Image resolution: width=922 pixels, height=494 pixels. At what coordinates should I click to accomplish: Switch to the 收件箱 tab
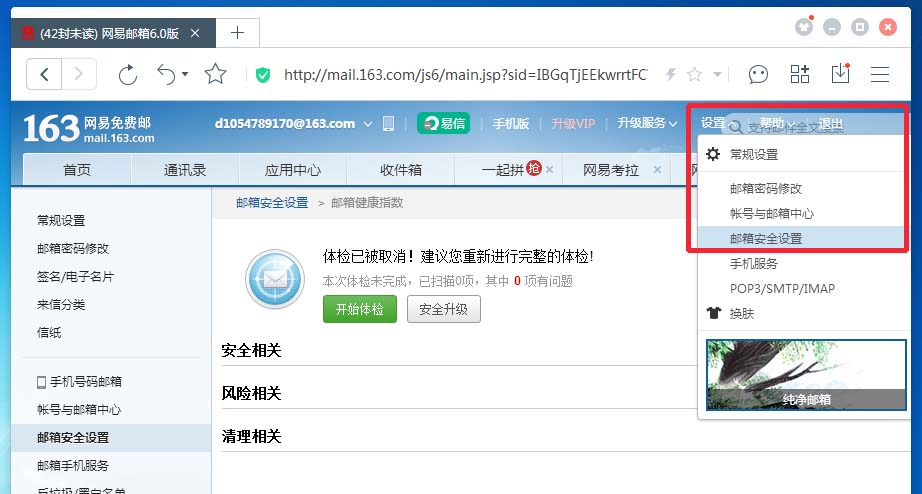click(x=400, y=169)
